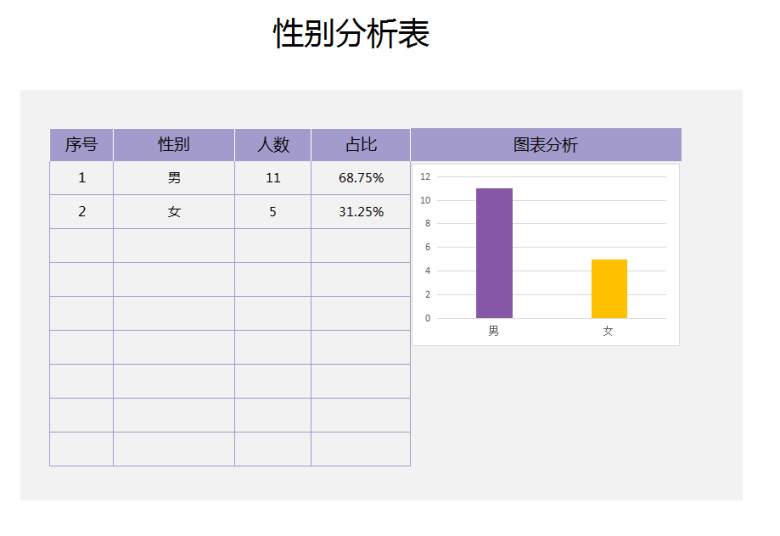780x536 pixels.
Task: Select the 68.75% cell
Action: coord(361,178)
